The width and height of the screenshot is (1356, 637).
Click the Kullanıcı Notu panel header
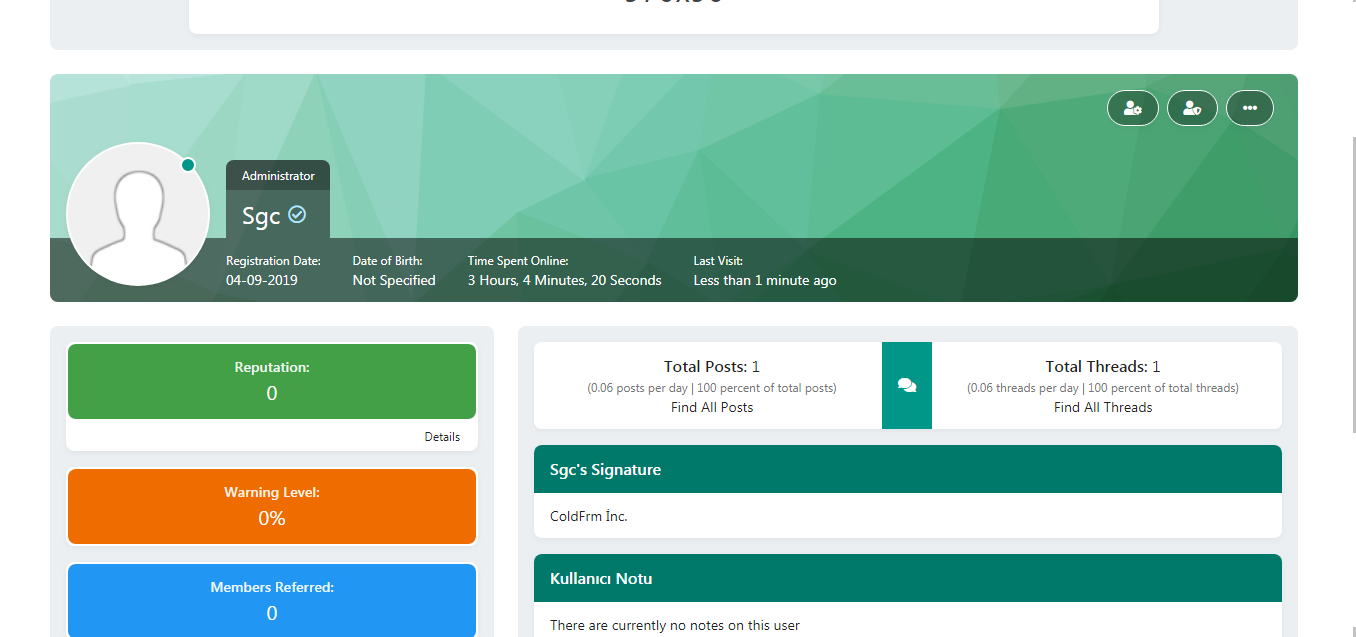pos(907,578)
